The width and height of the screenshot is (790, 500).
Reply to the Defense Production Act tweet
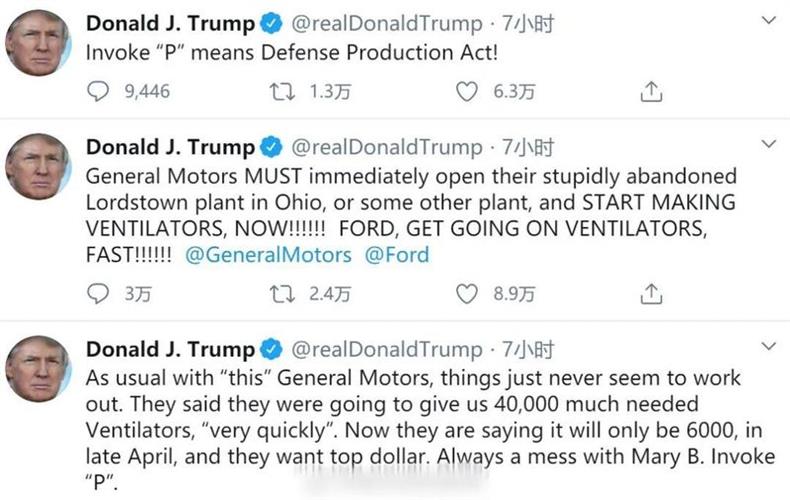[x=98, y=92]
